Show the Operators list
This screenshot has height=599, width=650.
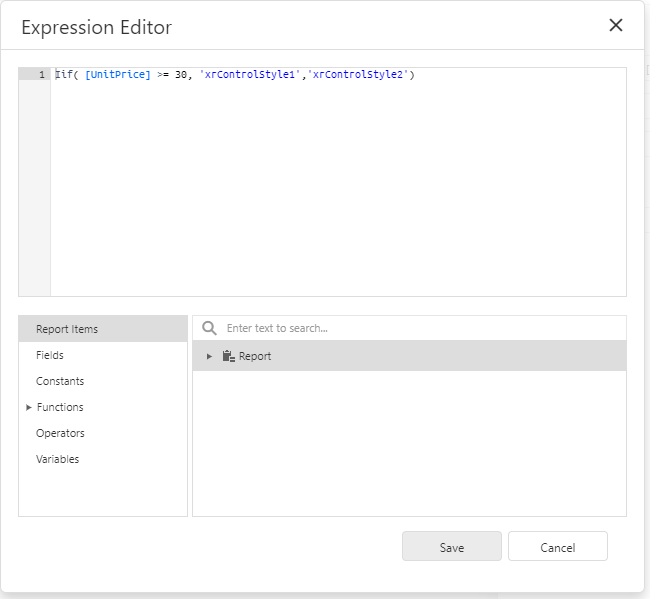pyautogui.click(x=60, y=433)
